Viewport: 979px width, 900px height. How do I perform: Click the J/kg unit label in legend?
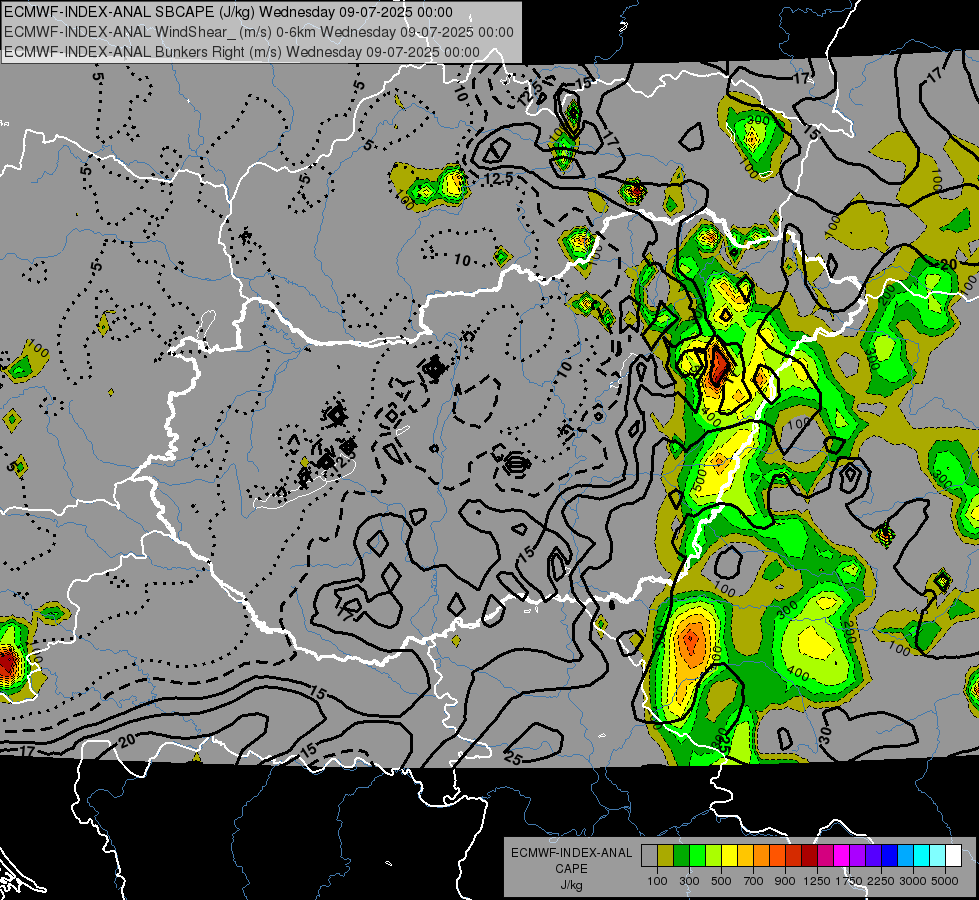(571, 885)
